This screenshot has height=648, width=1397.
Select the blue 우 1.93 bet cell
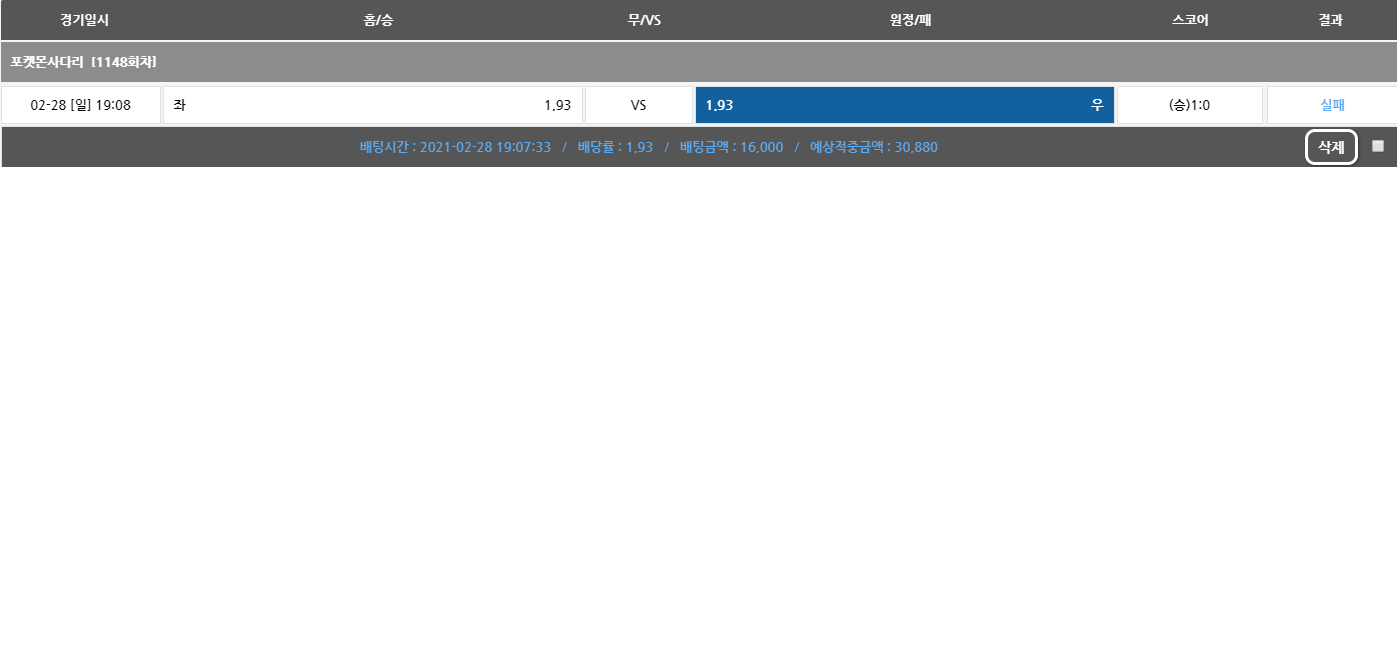pos(904,105)
